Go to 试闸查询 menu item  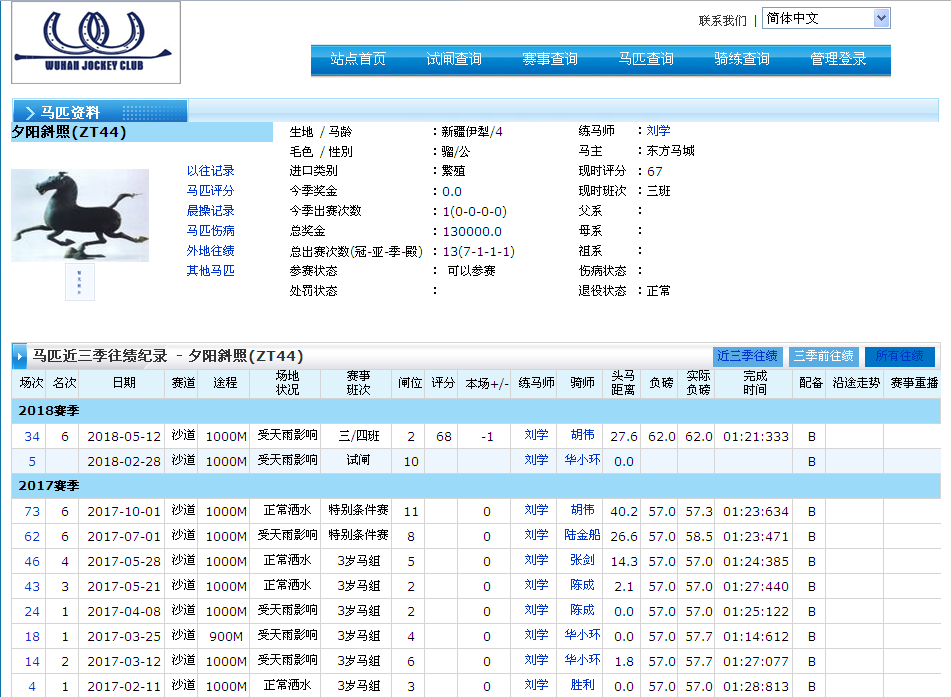click(x=454, y=60)
